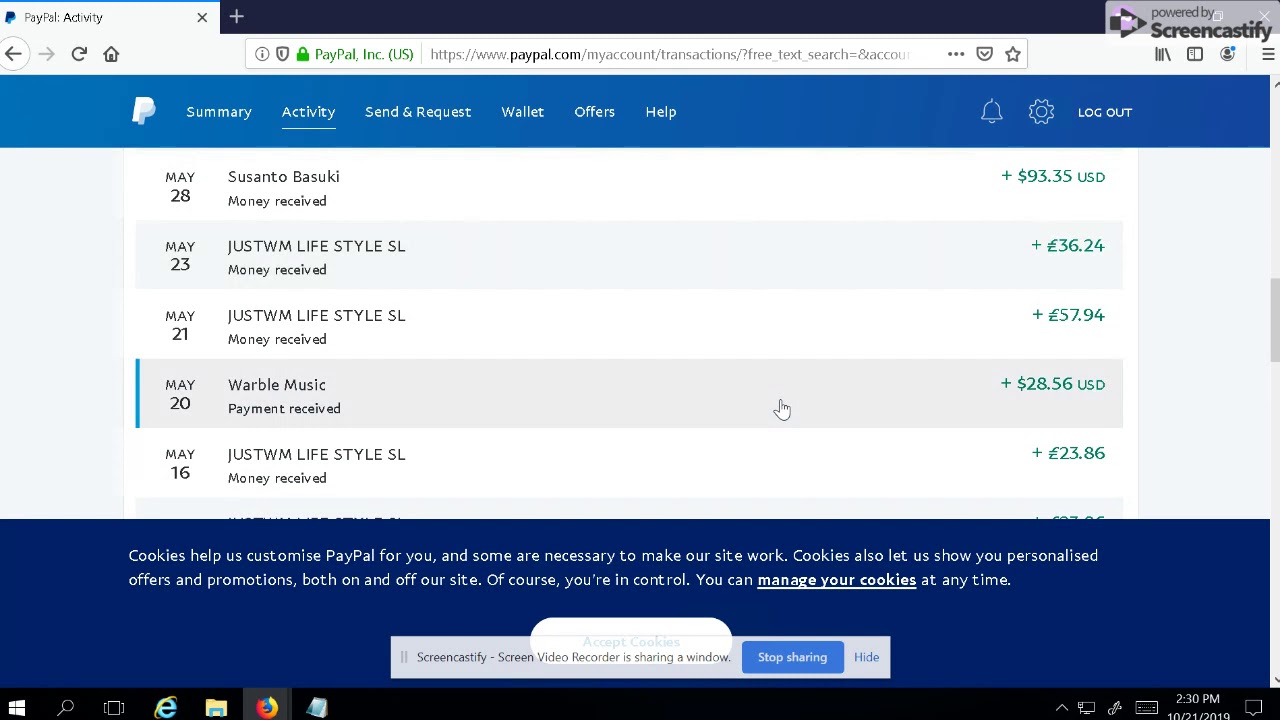This screenshot has height=720, width=1280.
Task: Click the page vertical scrollbar thumb
Action: [1275, 321]
